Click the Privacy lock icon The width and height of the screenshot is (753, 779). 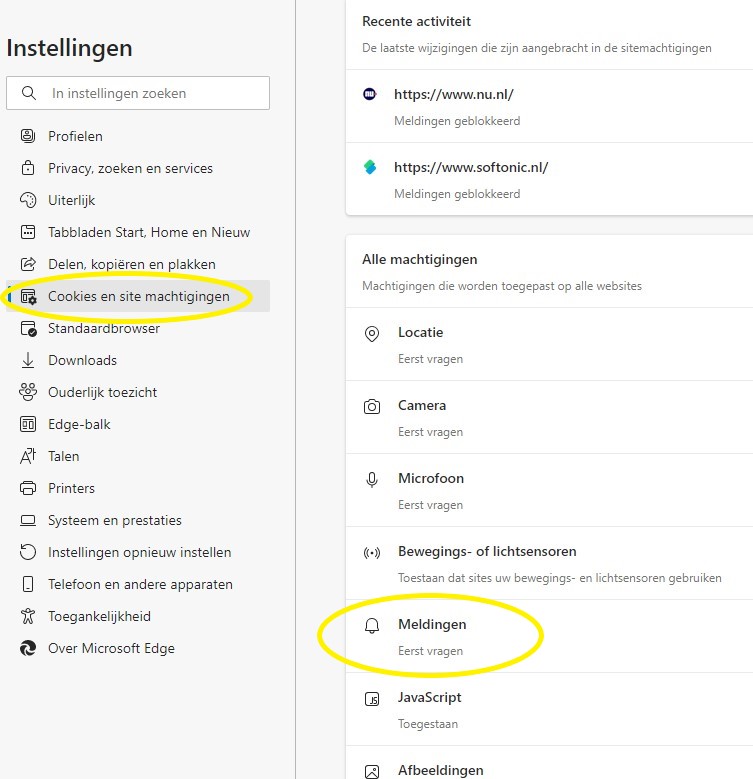[28, 168]
